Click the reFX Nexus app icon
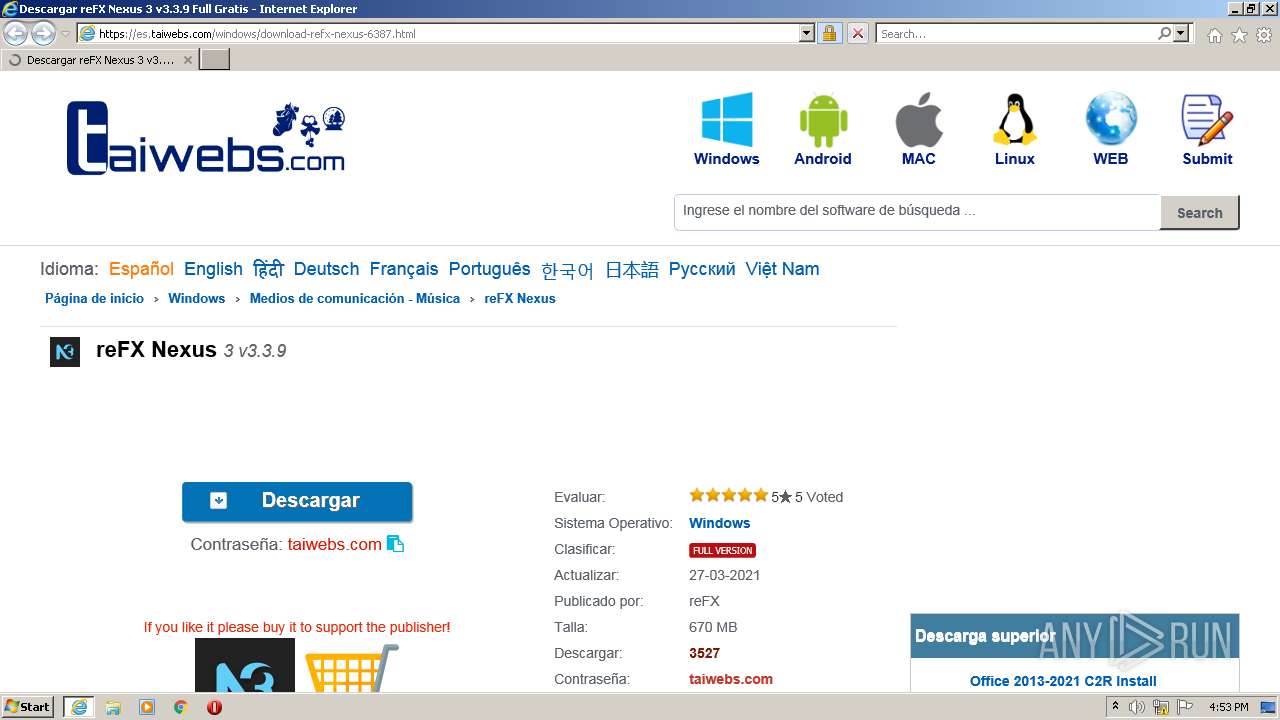The width and height of the screenshot is (1280, 720). pos(65,352)
